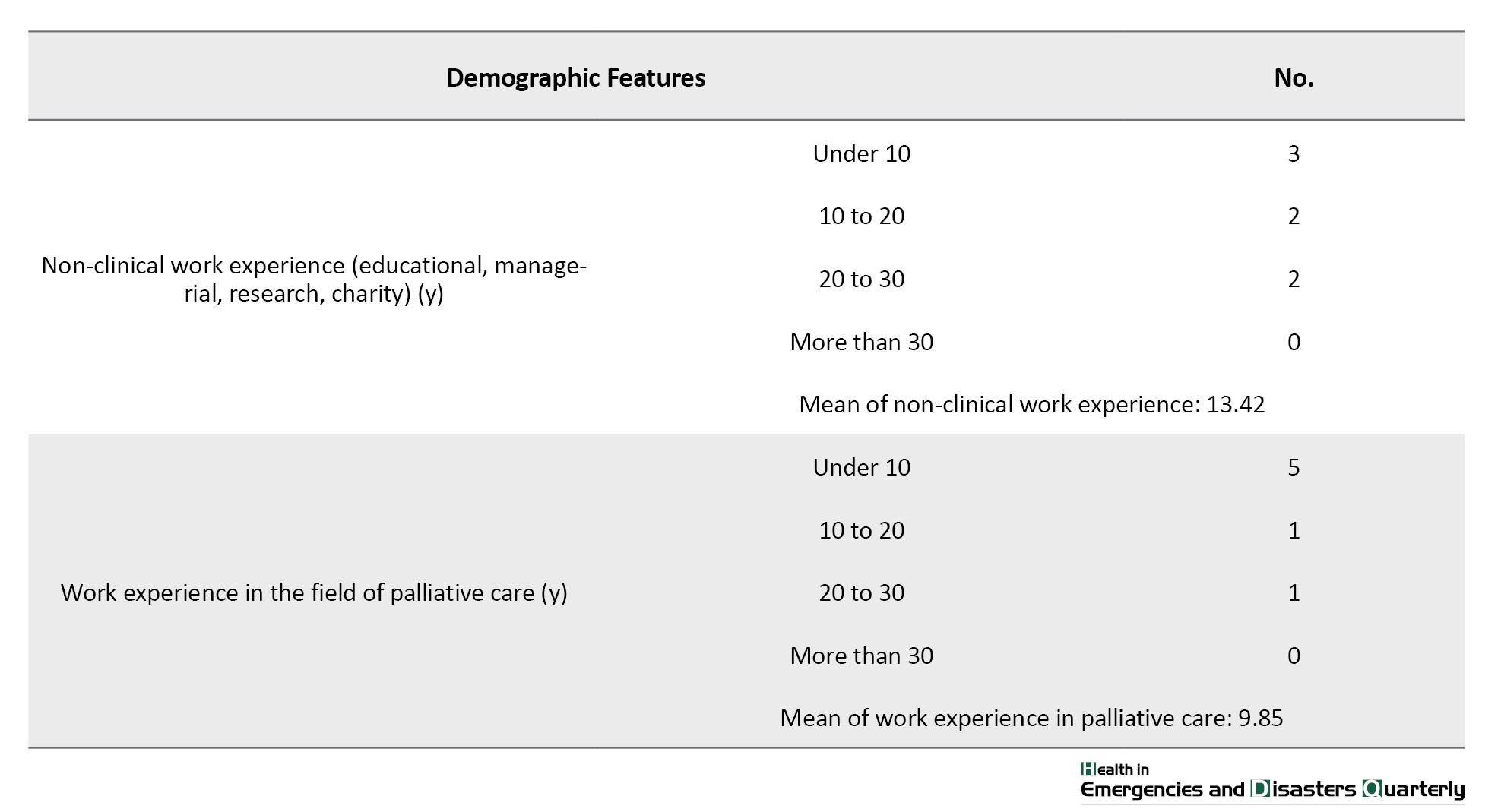Click the More than 30 palliative cell
The image size is (1501, 812).
point(861,656)
